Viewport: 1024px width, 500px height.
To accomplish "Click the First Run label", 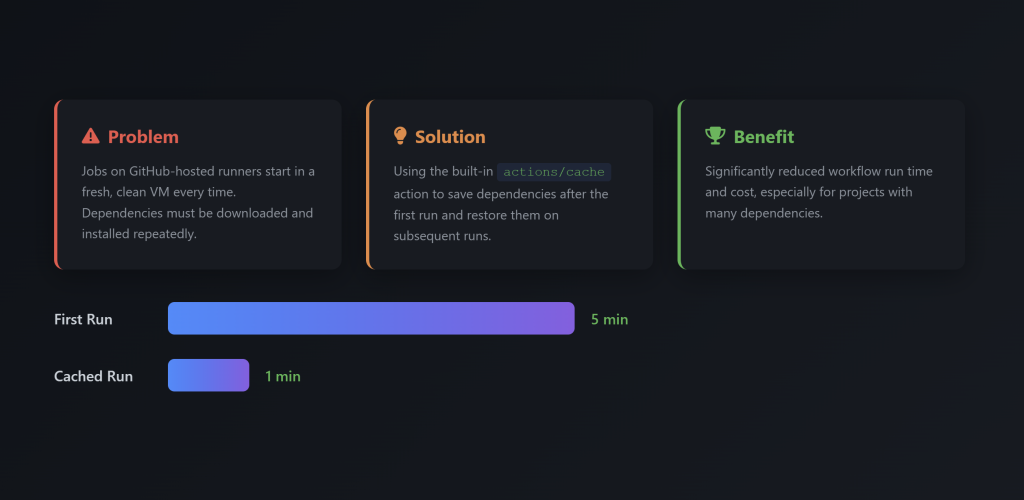I will (83, 320).
